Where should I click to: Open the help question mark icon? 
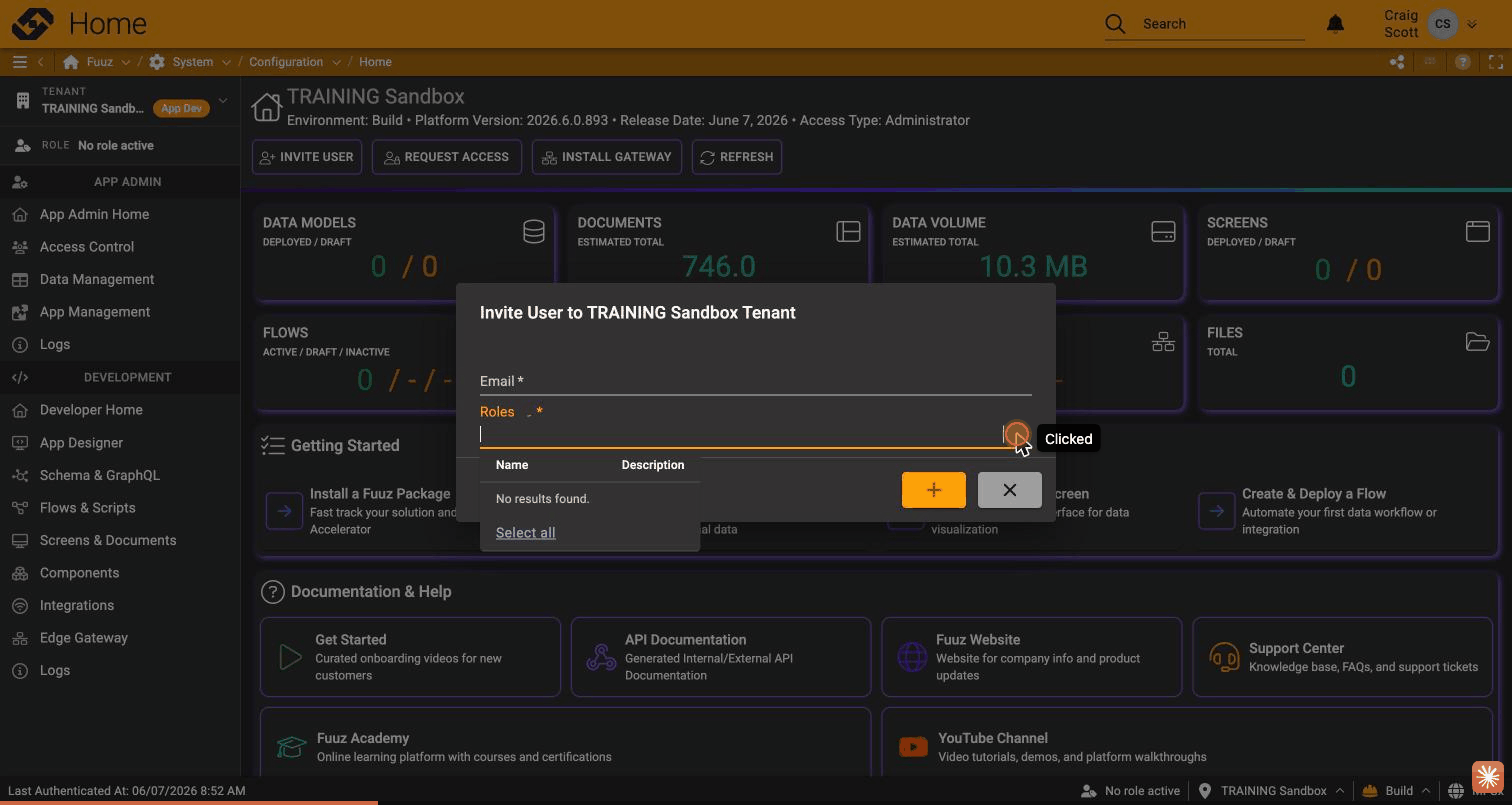[x=1462, y=62]
